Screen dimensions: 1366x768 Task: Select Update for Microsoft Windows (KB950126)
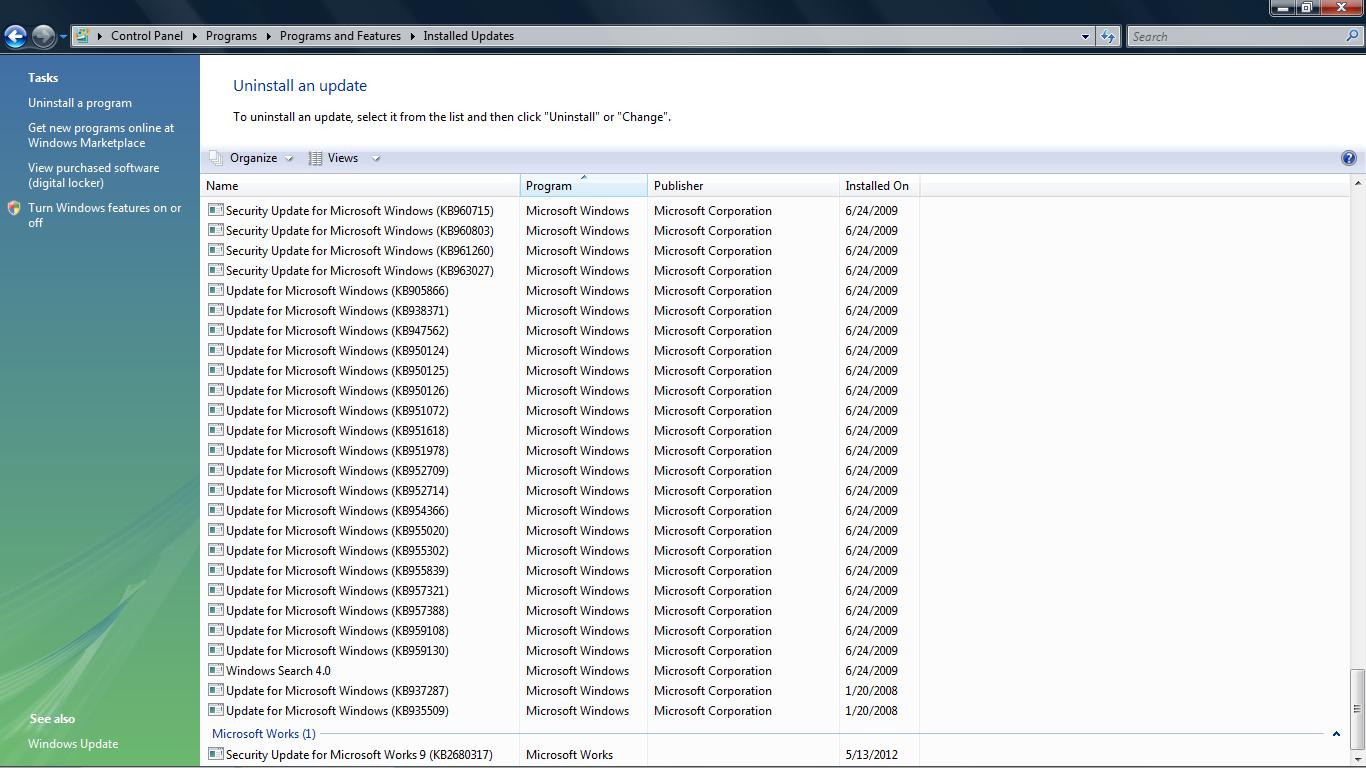(x=337, y=391)
